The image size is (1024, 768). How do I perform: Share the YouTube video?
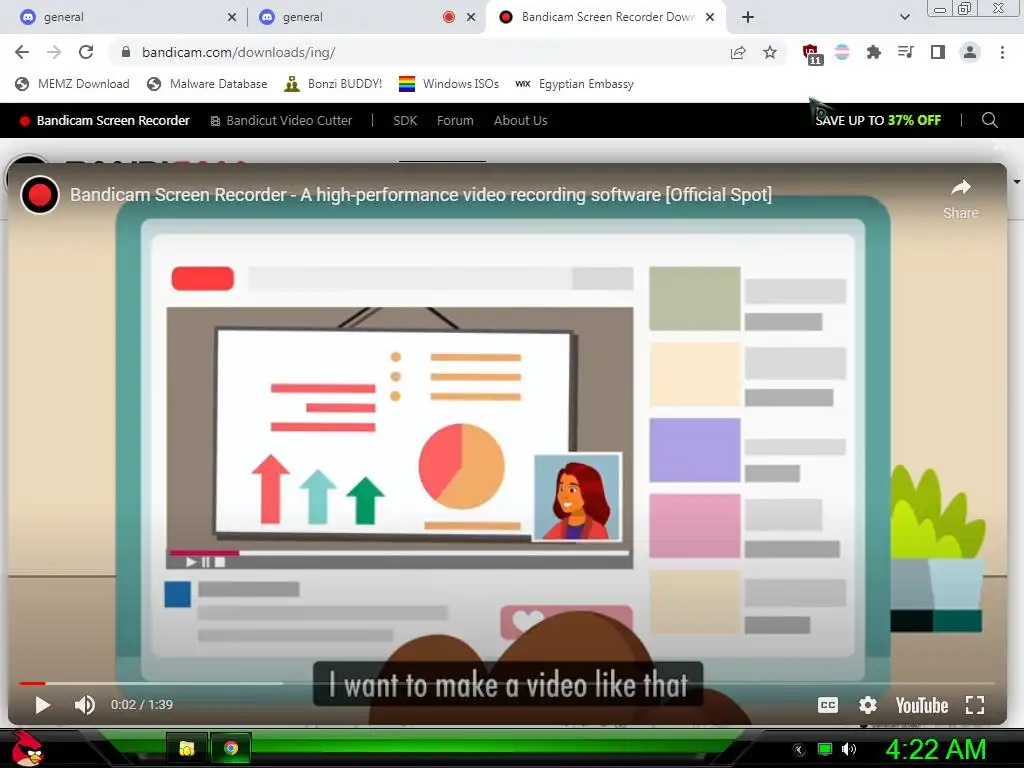961,199
